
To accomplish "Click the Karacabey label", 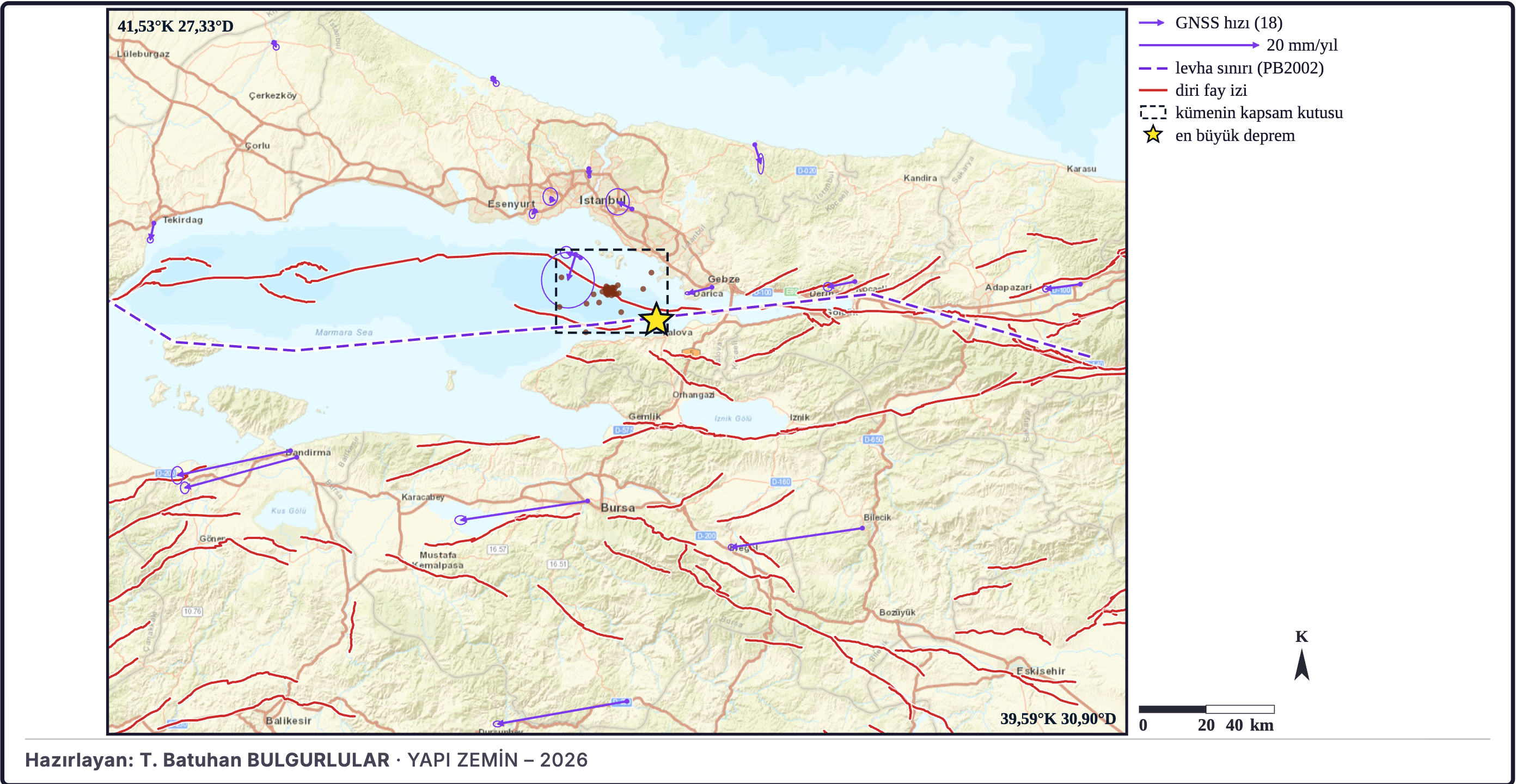I will tap(423, 497).
